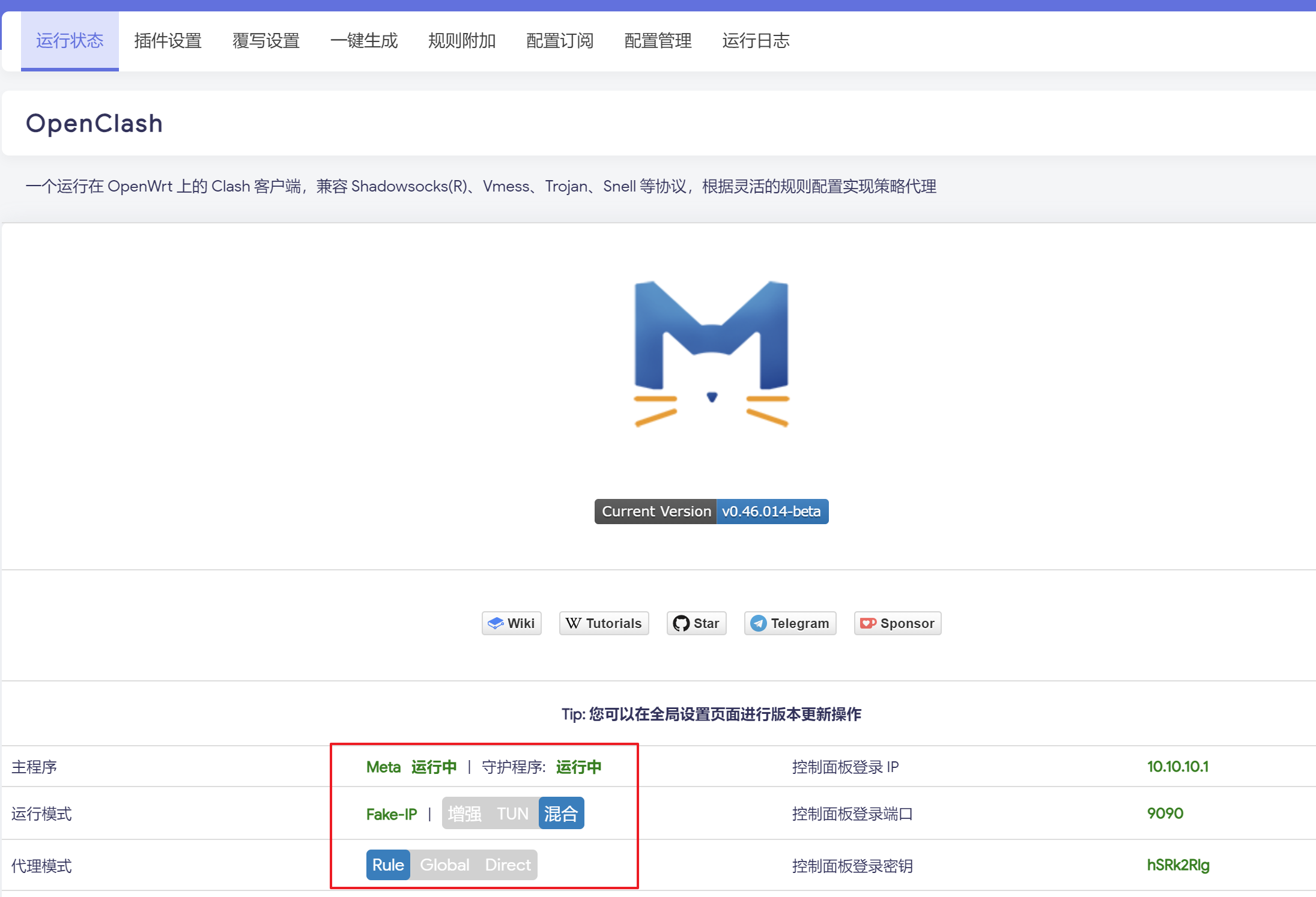Click the Telegram paper plane icon
This screenshot has width=1316, height=897.
(x=759, y=623)
